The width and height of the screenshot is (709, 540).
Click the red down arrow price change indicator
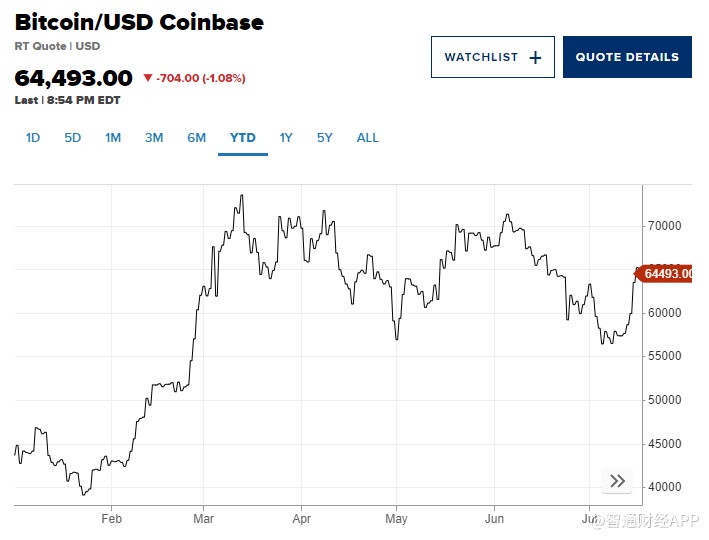(148, 78)
